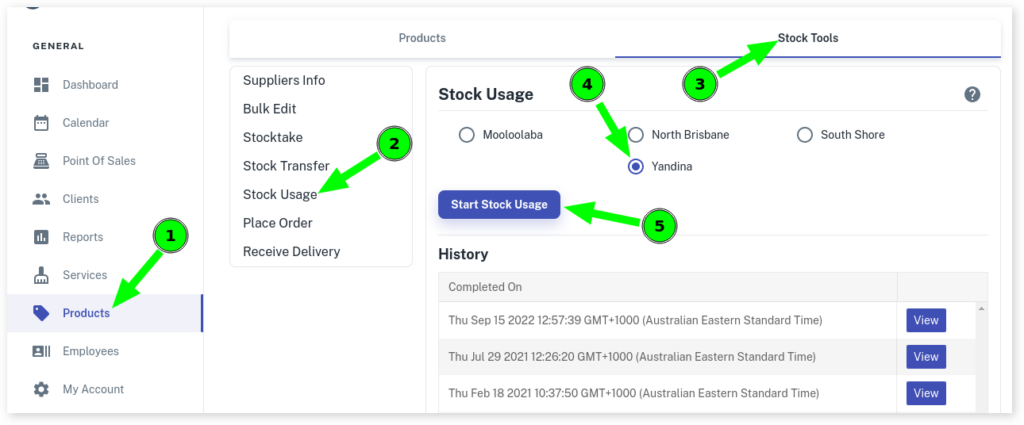Viewport: 1024px width, 425px height.
Task: Click the My Account gear icon
Action: (41, 389)
